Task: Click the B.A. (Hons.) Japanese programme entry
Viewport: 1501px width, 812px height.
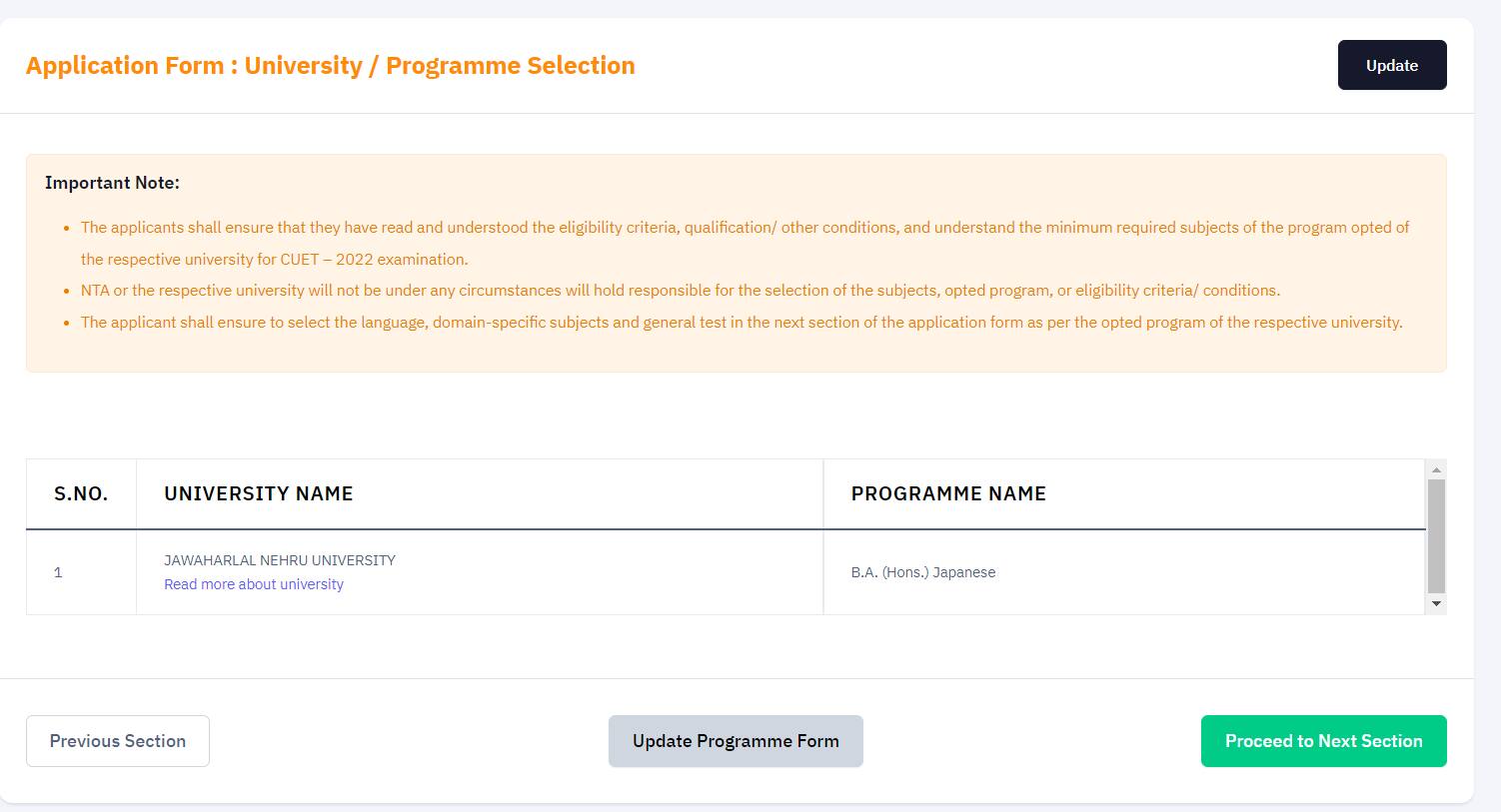Action: point(923,571)
